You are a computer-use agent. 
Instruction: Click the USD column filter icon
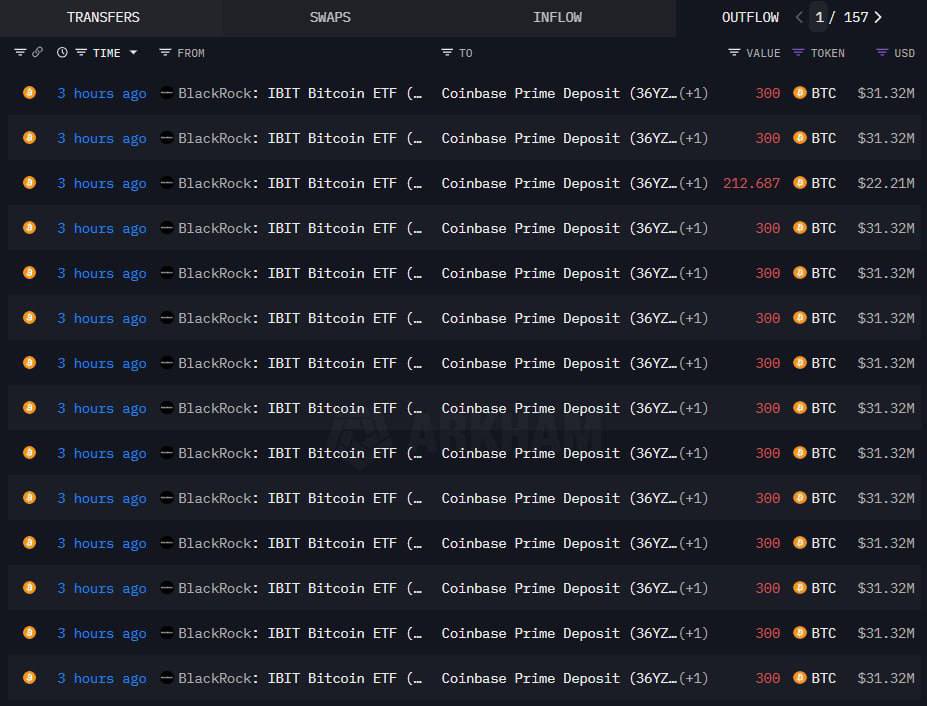tap(882, 52)
